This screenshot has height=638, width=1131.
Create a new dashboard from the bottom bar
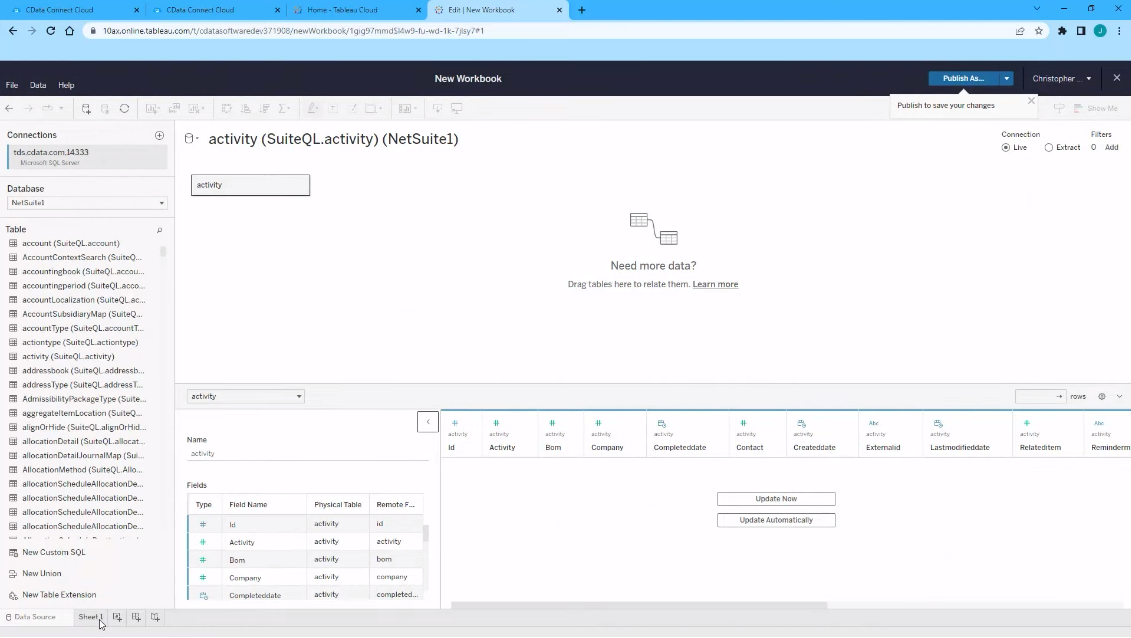(x=137, y=617)
